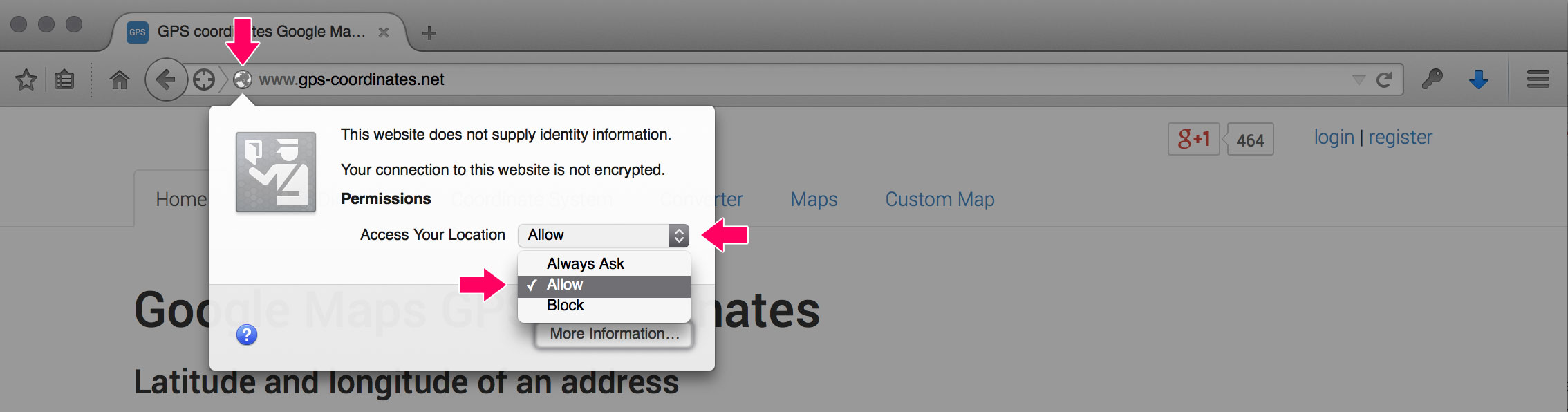Open the Custom Map navigation link
The width and height of the screenshot is (1568, 412).
coord(940,199)
